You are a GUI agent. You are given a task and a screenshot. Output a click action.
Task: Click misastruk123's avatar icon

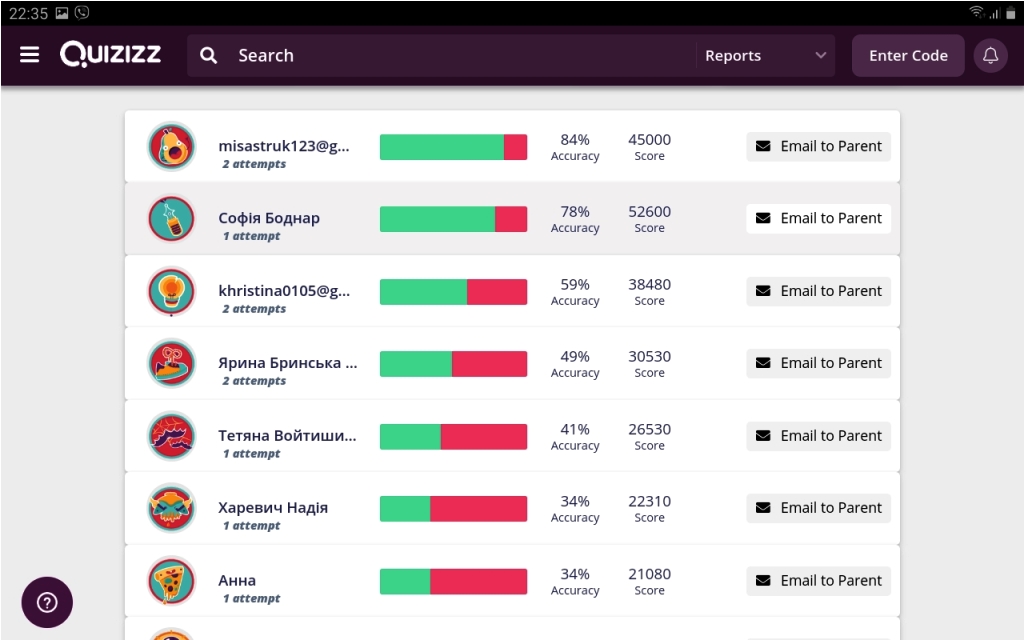point(172,147)
